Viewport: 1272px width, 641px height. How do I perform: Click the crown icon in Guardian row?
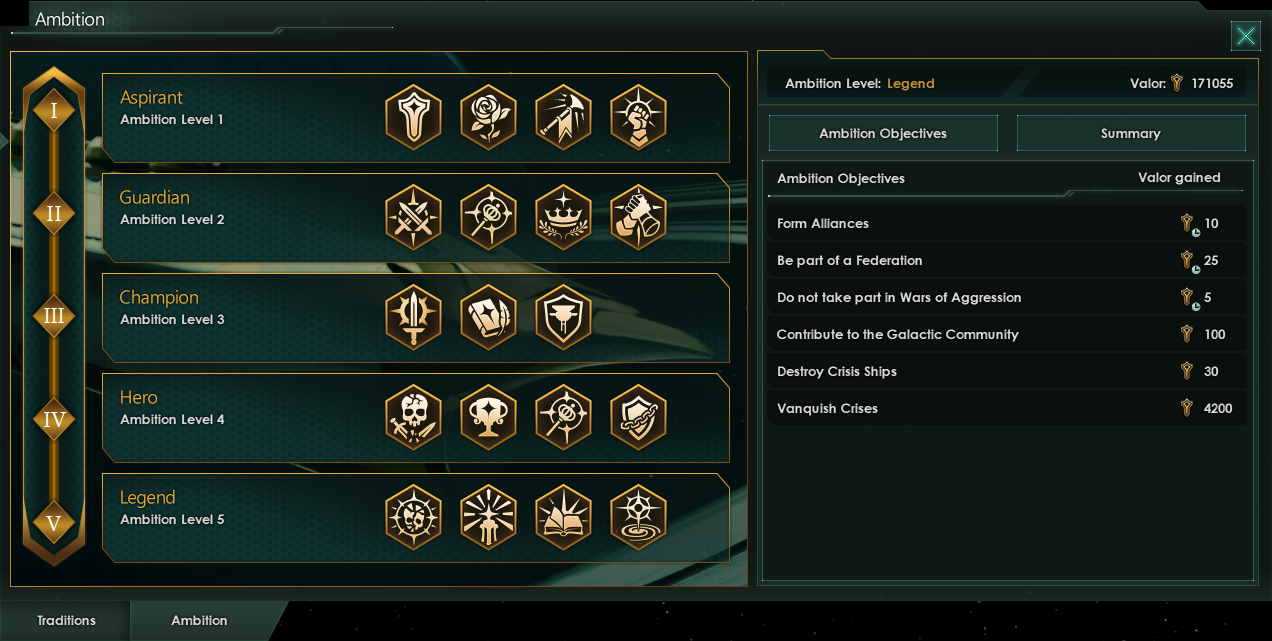(x=563, y=217)
